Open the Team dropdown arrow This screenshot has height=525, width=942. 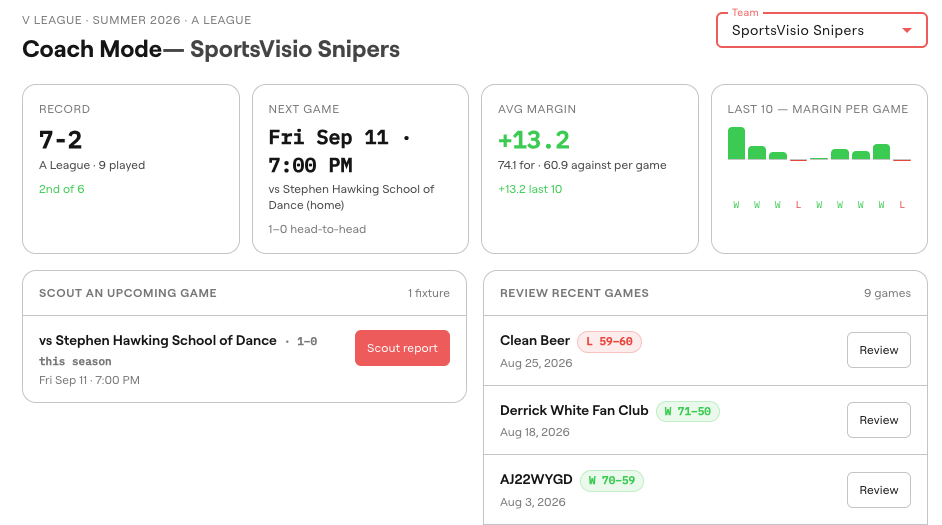[907, 30]
